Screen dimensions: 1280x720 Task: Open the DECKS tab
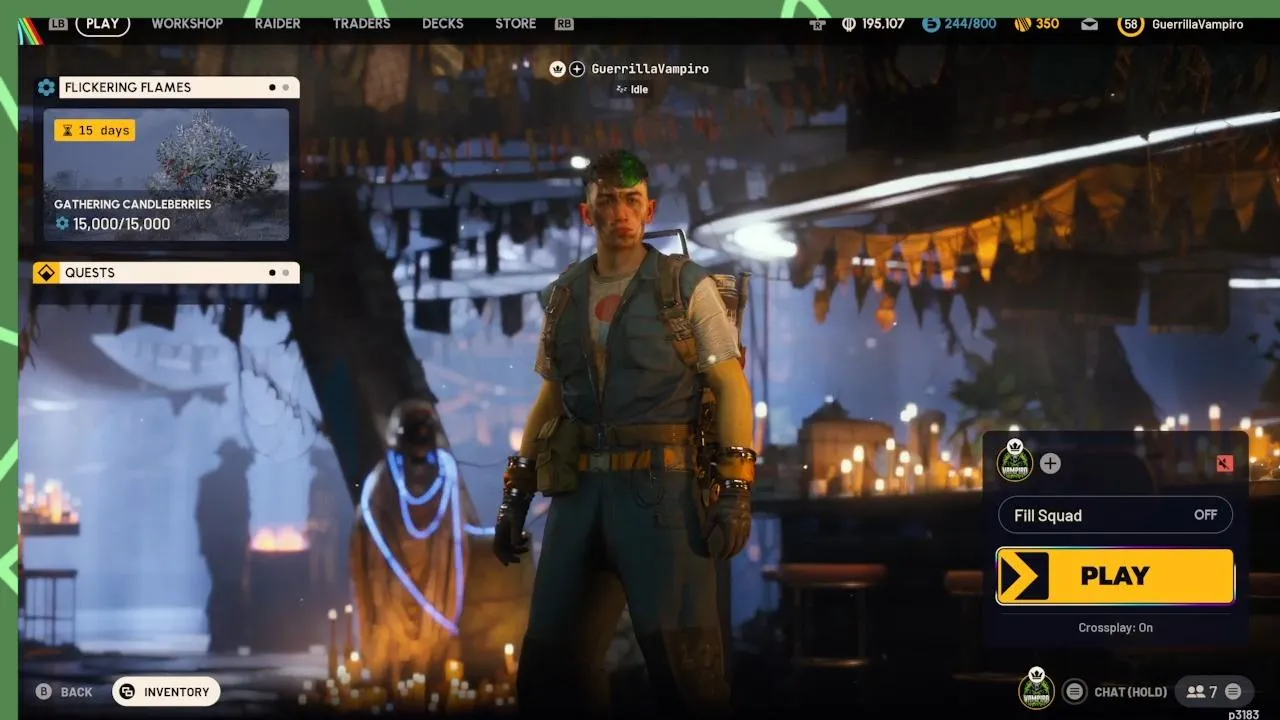coord(443,23)
